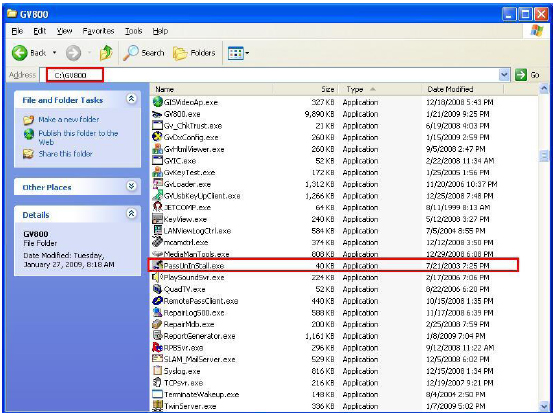This screenshot has height=413, width=556.
Task: Click Make a new folder link
Action: coord(69,119)
